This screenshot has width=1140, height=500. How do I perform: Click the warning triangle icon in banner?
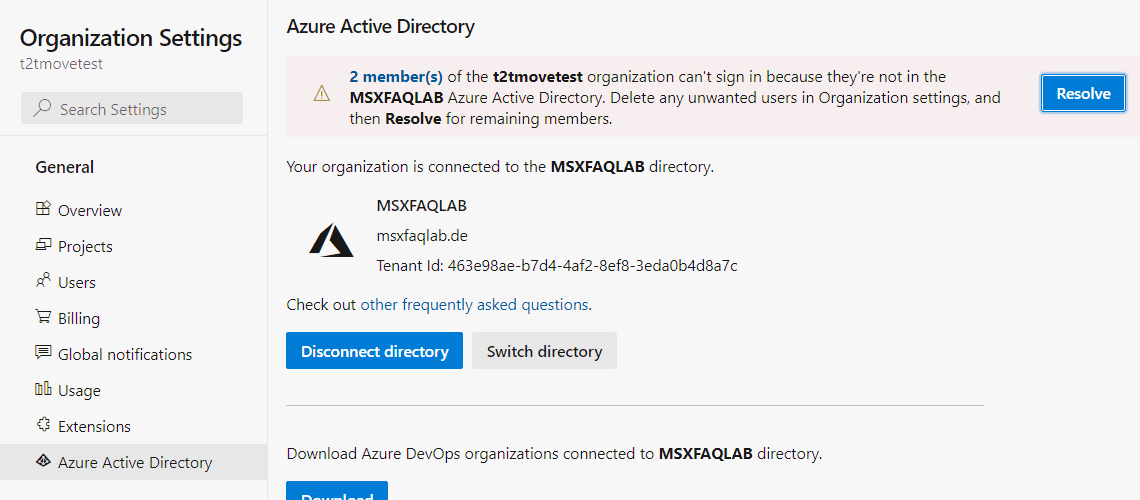(x=321, y=94)
